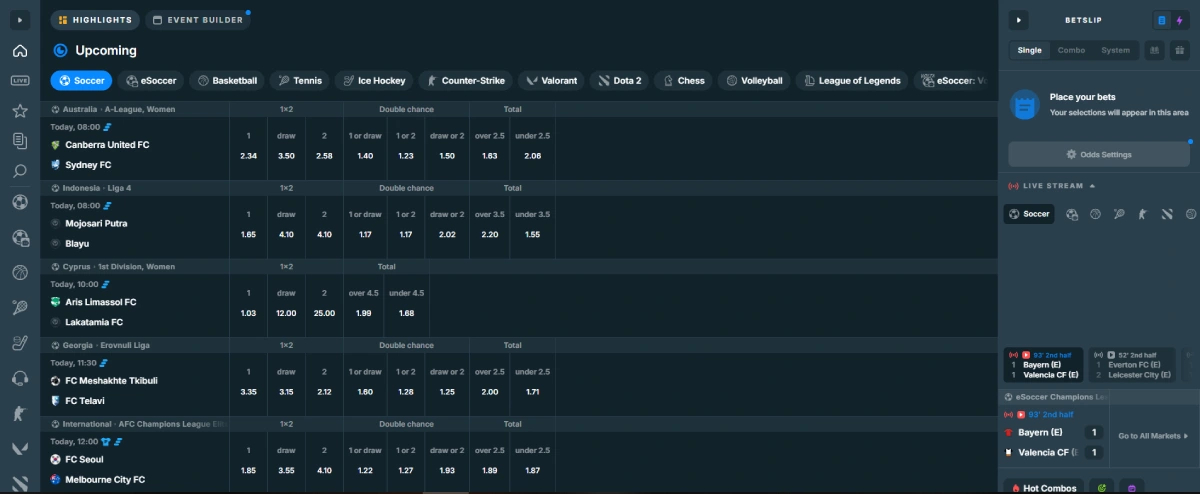Select the basketball icon in live stream filter
Image resolution: width=1200 pixels, height=494 pixels.
(1095, 214)
